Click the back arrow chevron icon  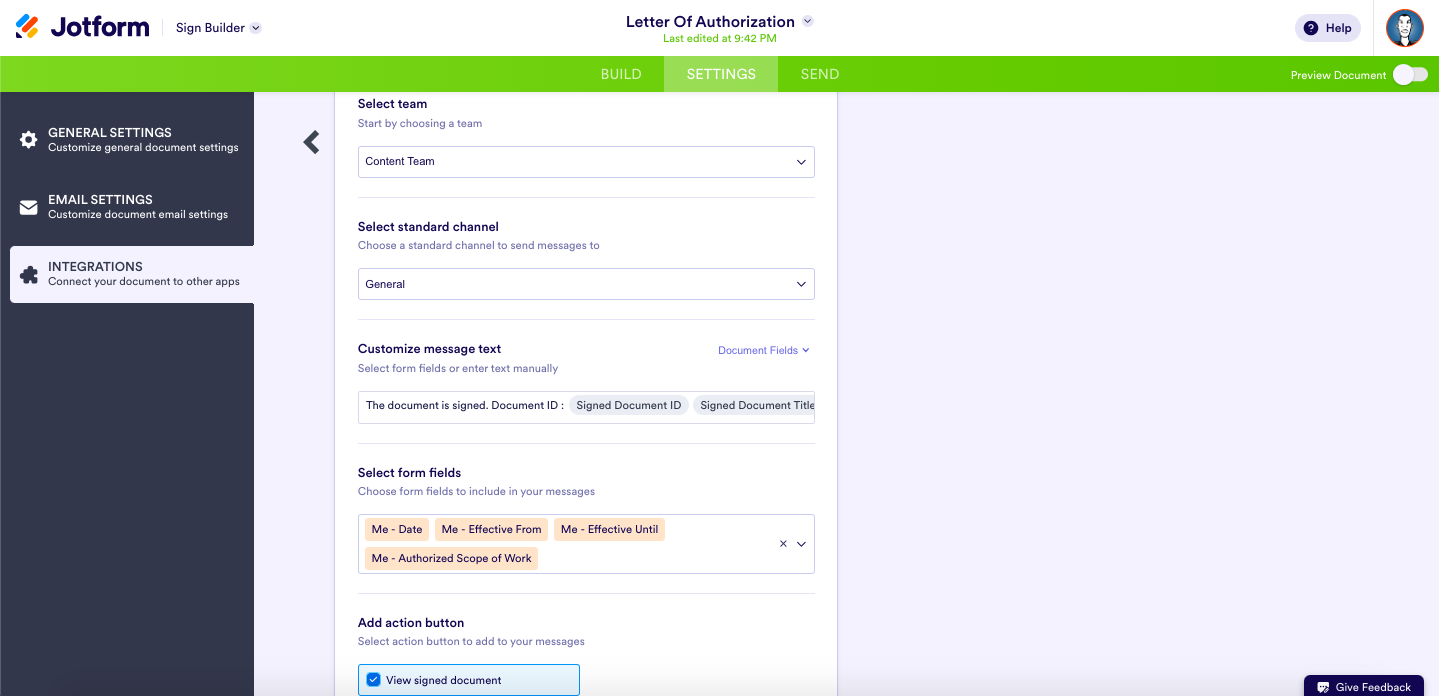click(x=312, y=142)
